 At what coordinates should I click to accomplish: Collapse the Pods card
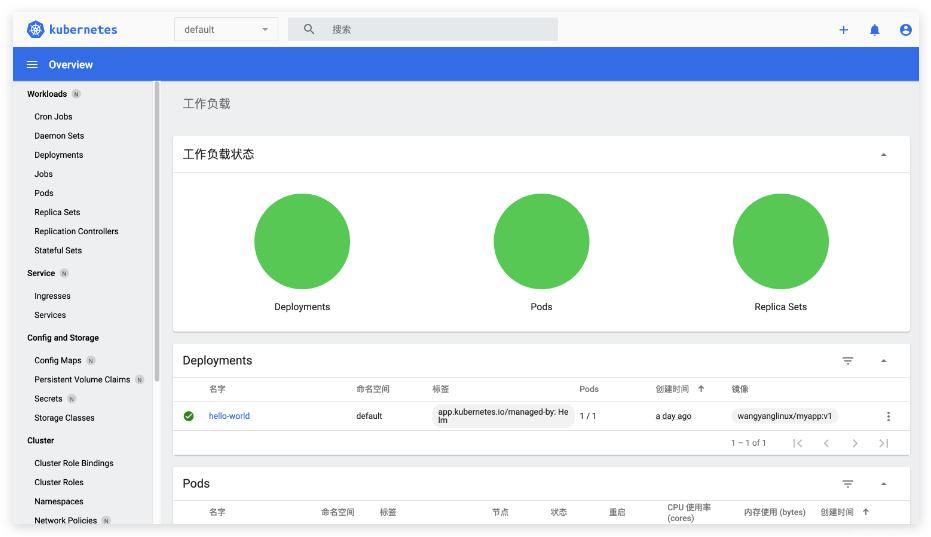click(884, 484)
